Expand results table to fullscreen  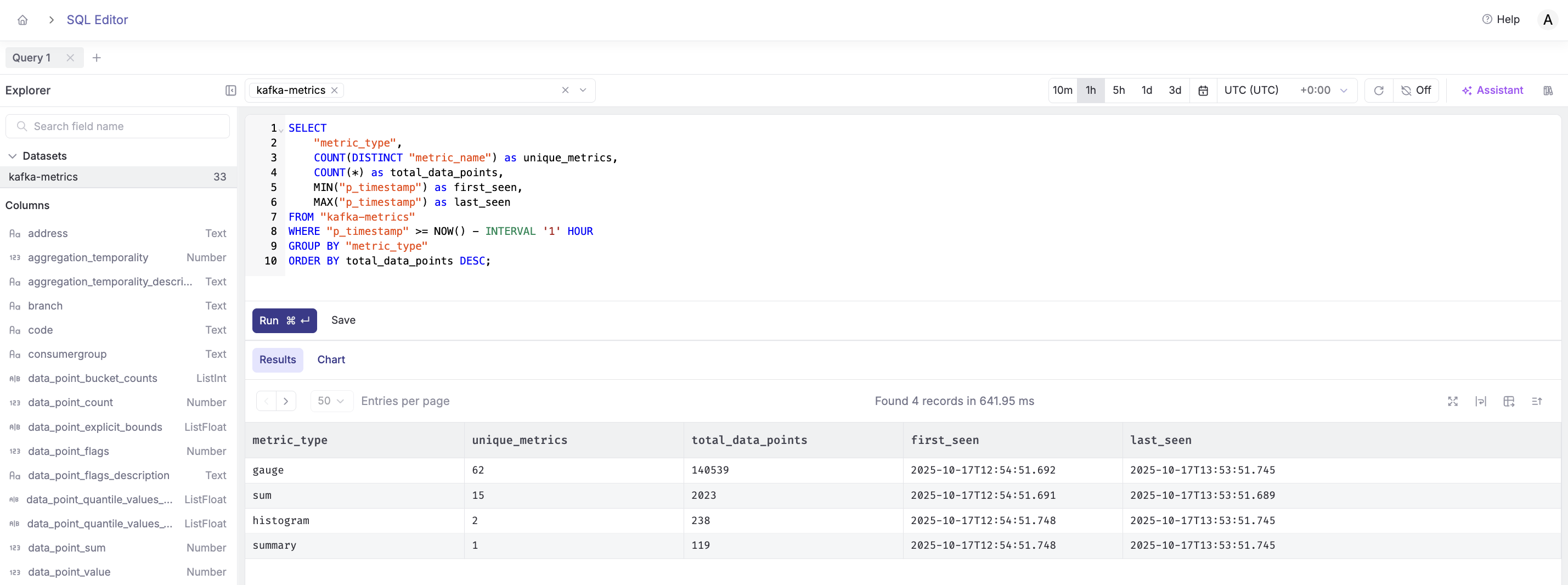click(x=1452, y=401)
